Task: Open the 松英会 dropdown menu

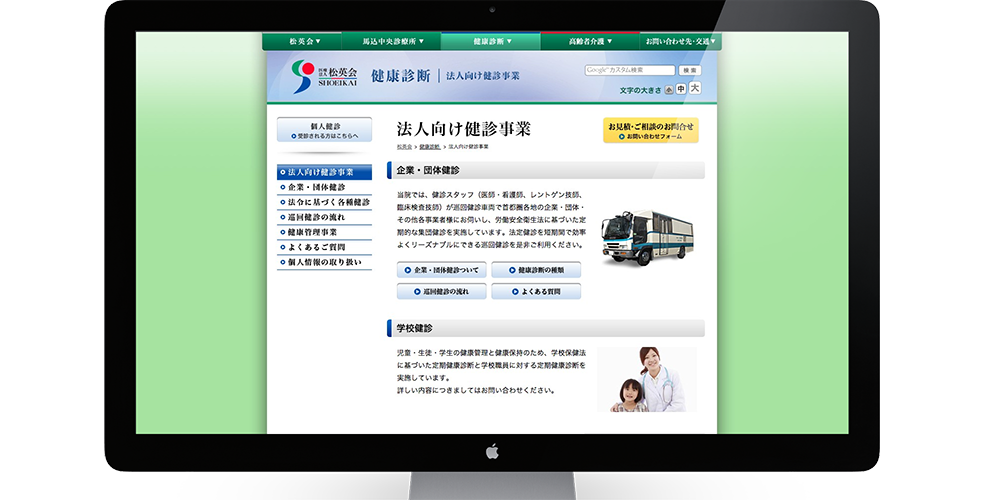Action: [x=304, y=41]
